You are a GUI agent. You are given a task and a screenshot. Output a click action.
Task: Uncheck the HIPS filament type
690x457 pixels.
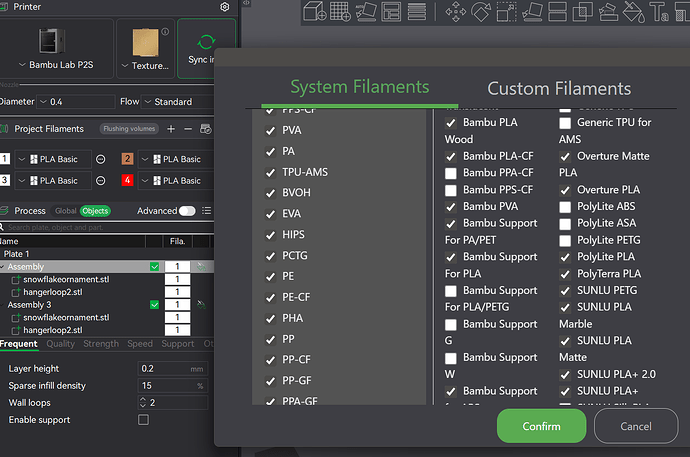point(270,235)
